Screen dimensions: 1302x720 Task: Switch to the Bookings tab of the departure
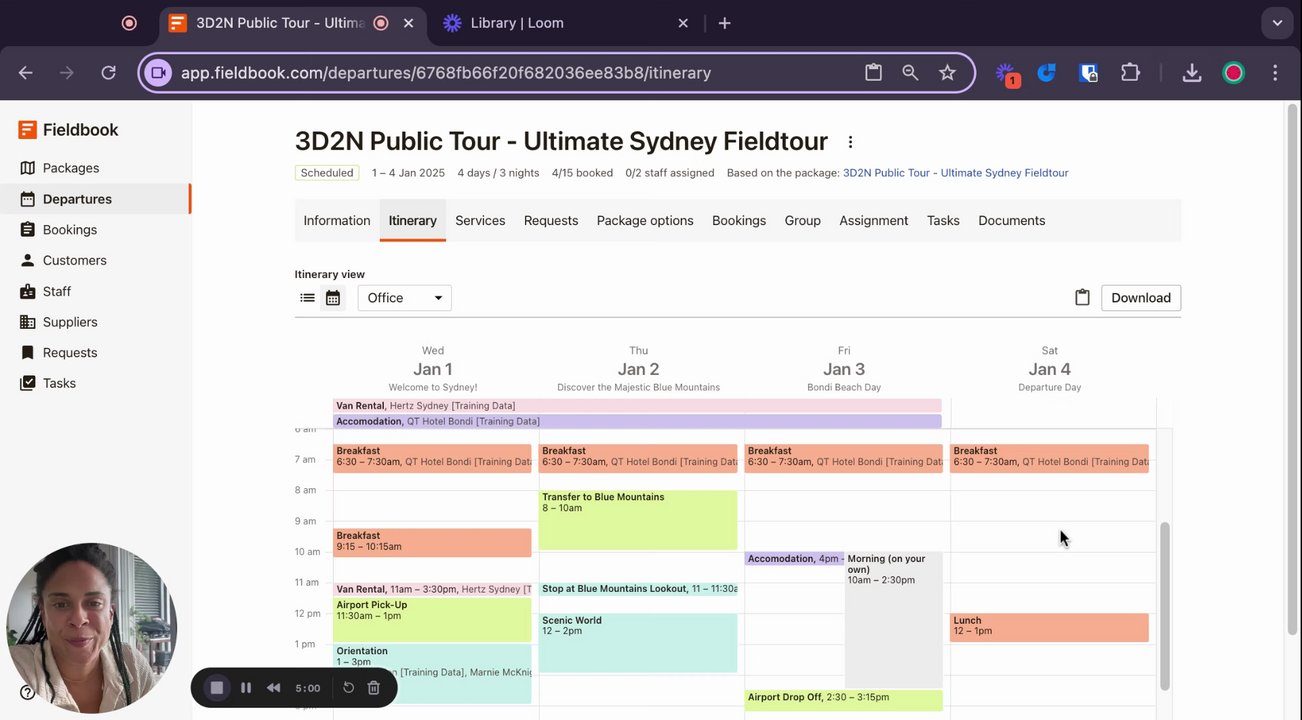click(x=739, y=221)
